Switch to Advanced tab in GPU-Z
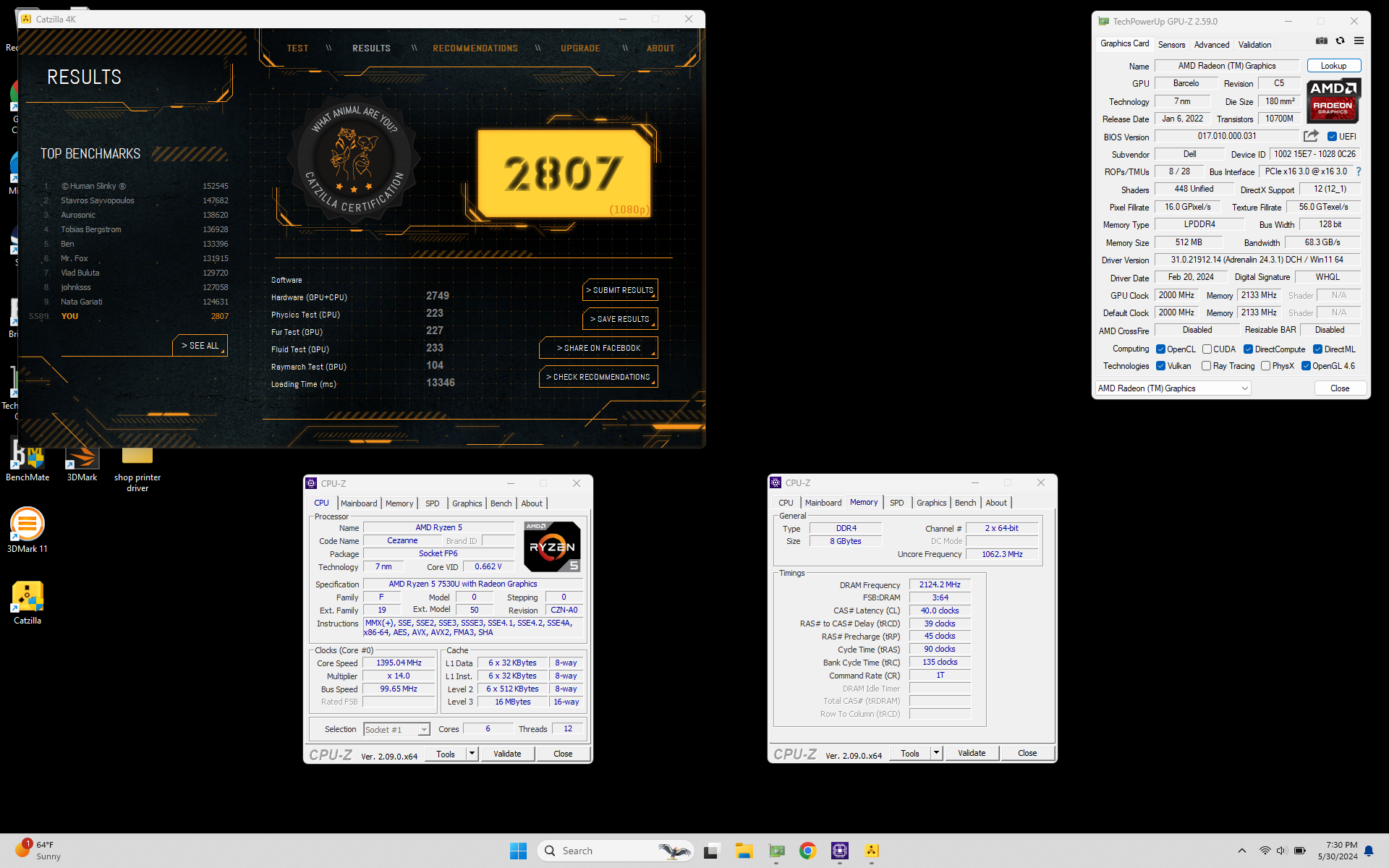Viewport: 1389px width, 868px height. 1212,45
